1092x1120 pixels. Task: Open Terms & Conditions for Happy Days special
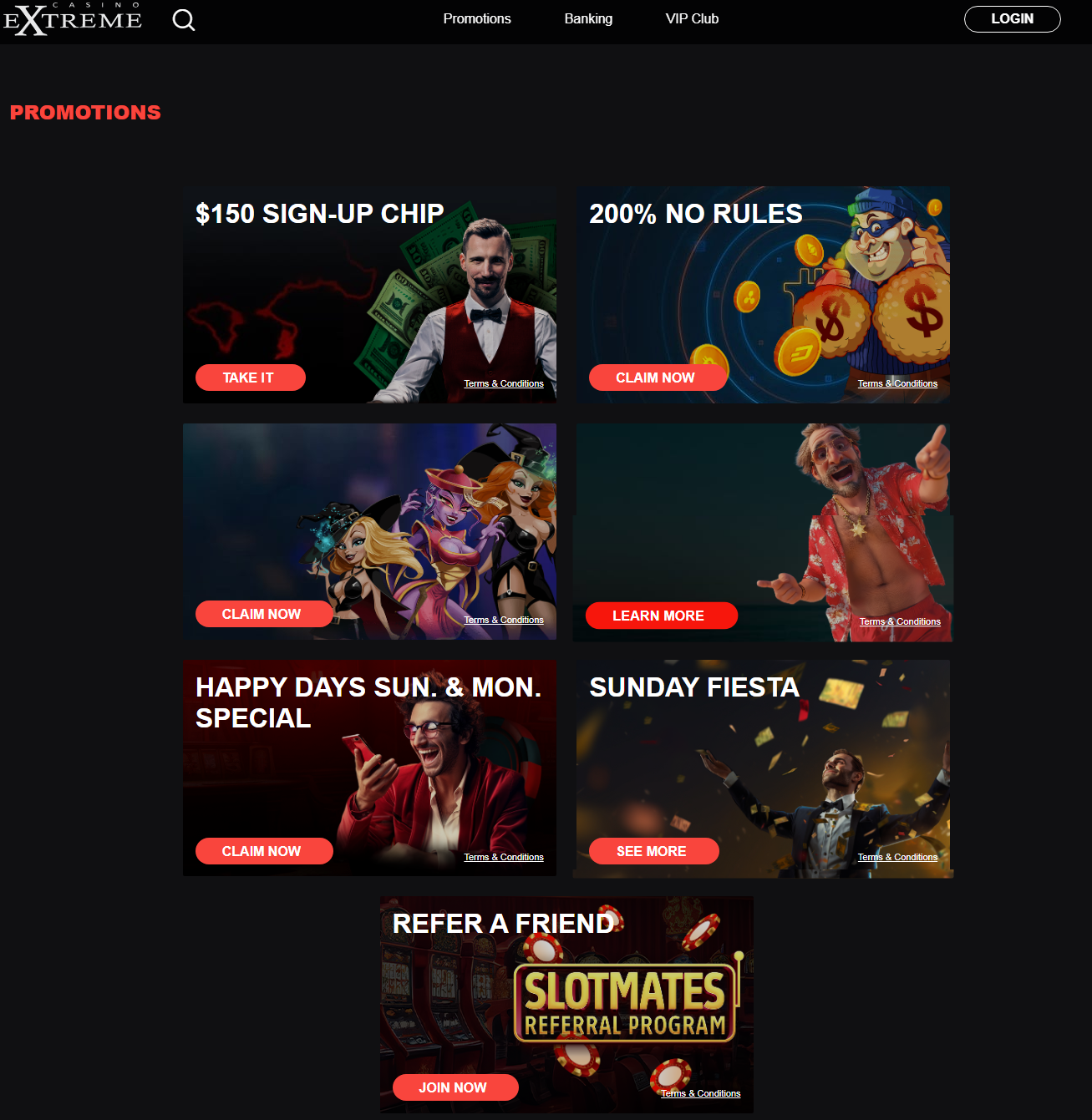504,857
